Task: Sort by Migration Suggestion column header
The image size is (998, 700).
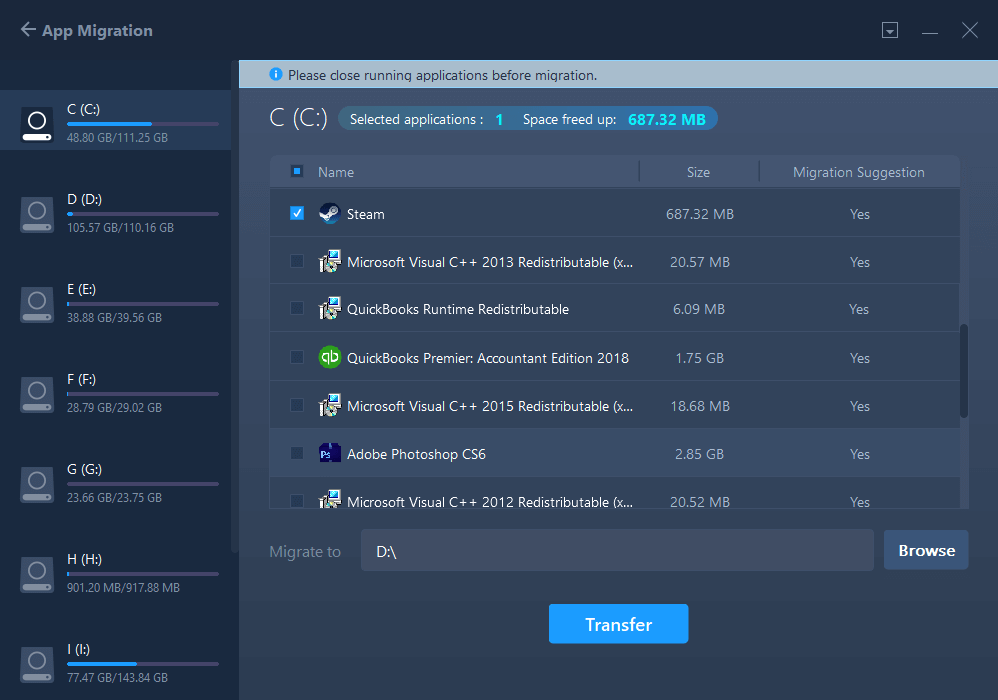Action: point(858,172)
